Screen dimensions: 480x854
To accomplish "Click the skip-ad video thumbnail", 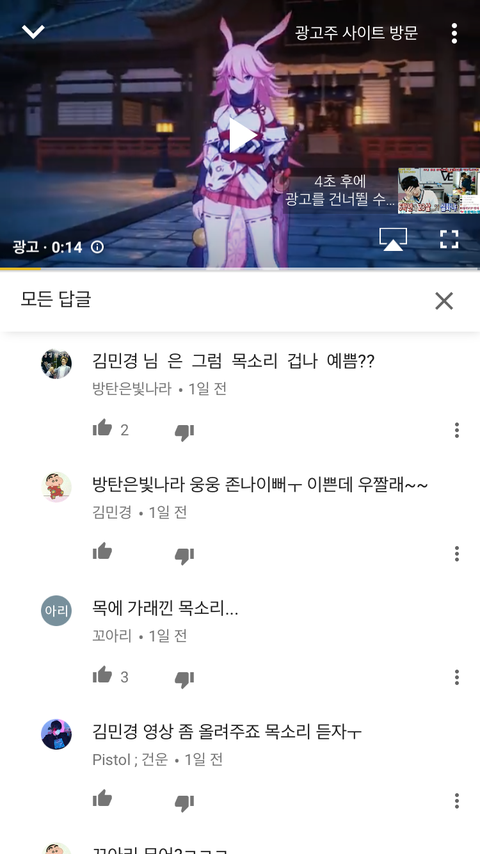I will pyautogui.click(x=439, y=191).
